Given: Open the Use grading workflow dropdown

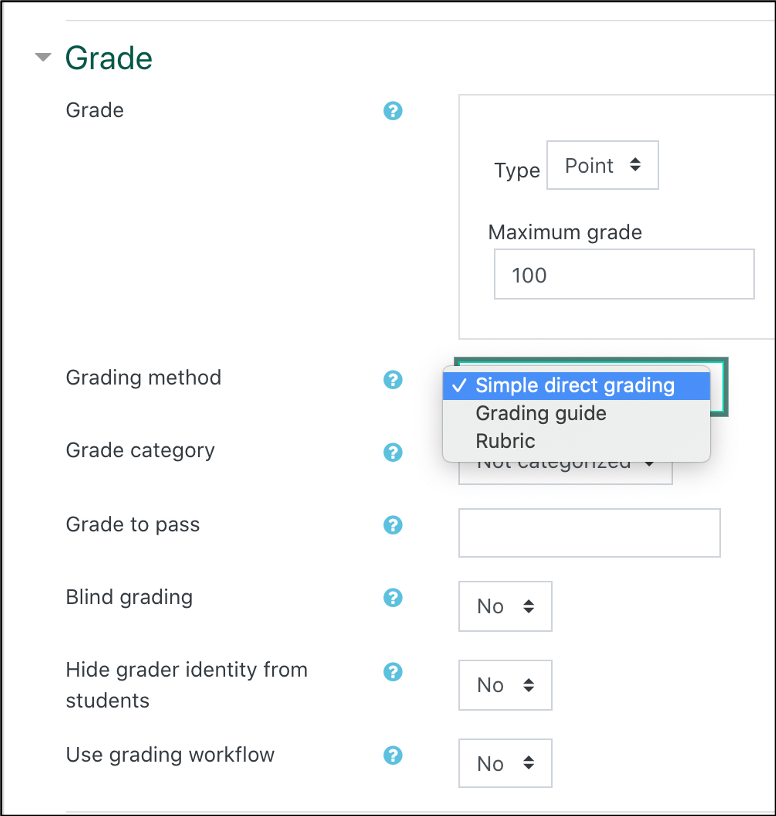Looking at the screenshot, I should (505, 763).
